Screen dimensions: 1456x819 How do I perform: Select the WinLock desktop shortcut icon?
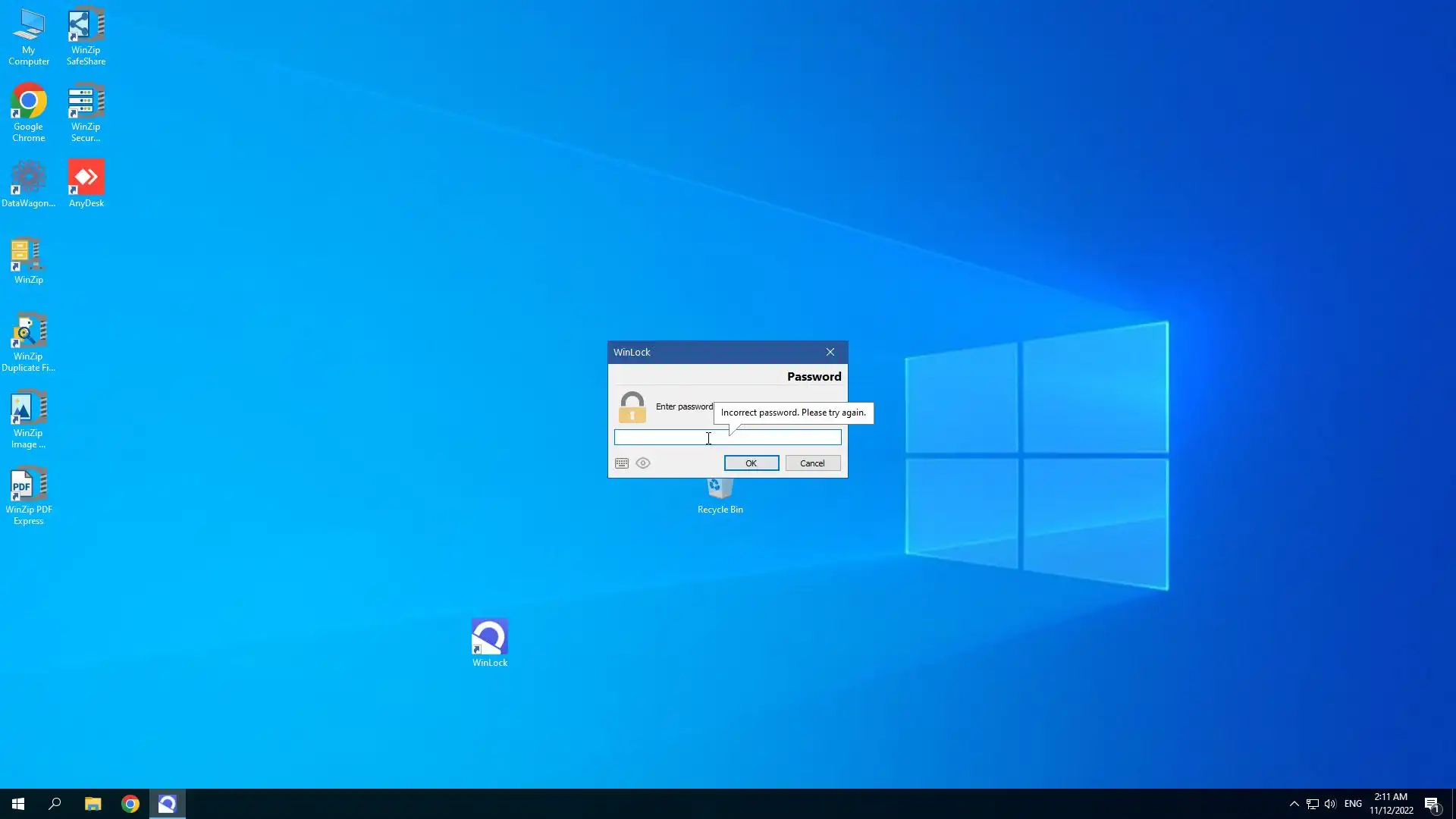[x=490, y=638]
